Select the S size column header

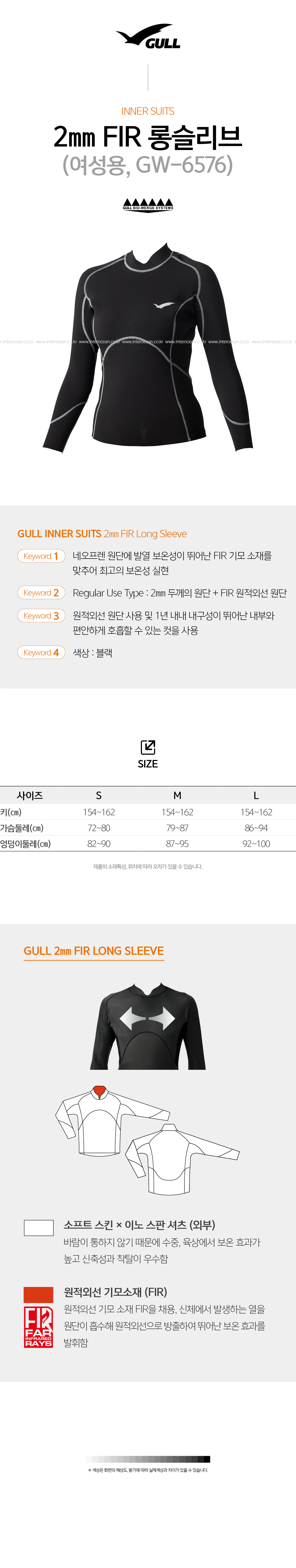tap(99, 795)
